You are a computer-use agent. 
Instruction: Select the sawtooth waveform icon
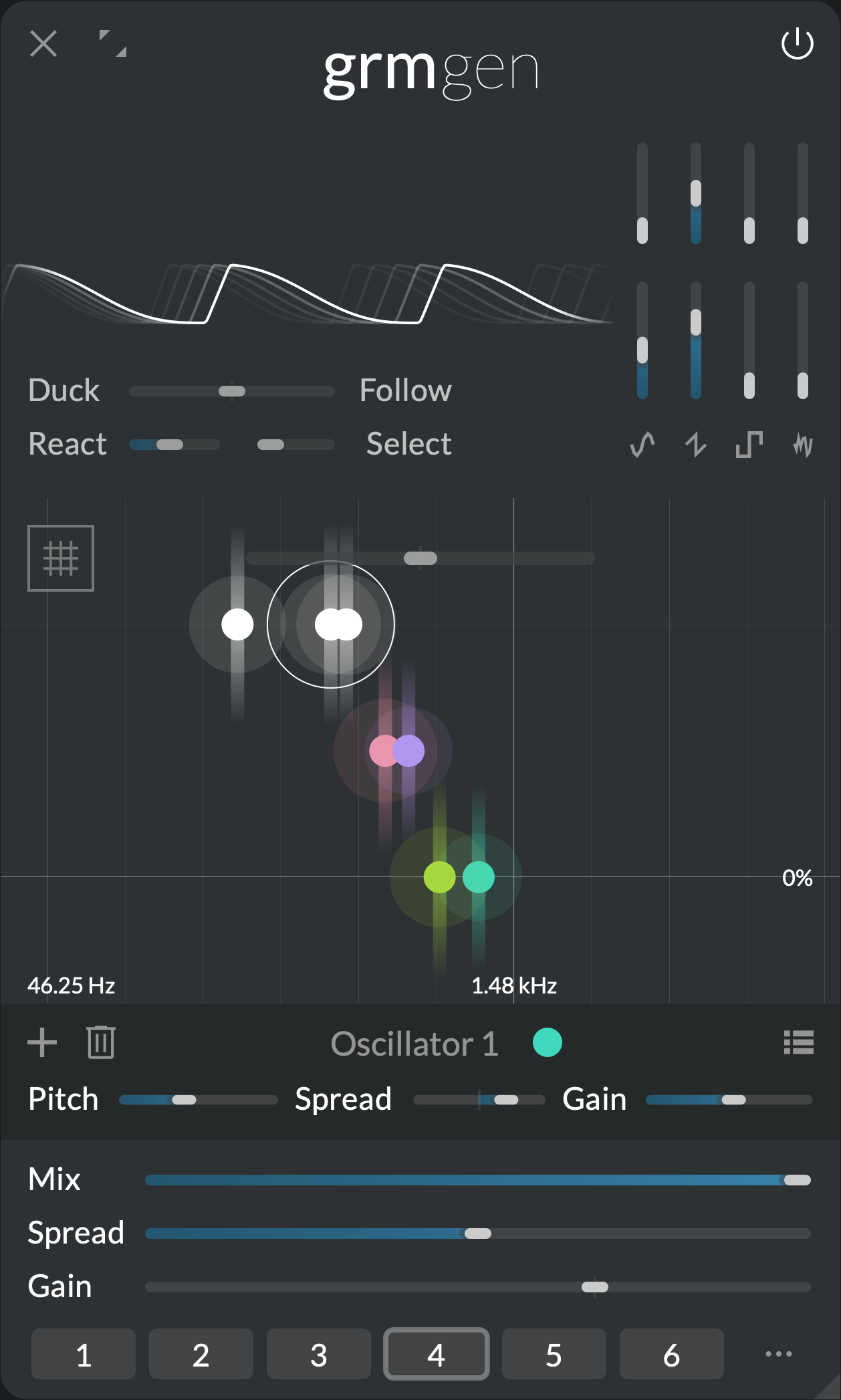696,445
